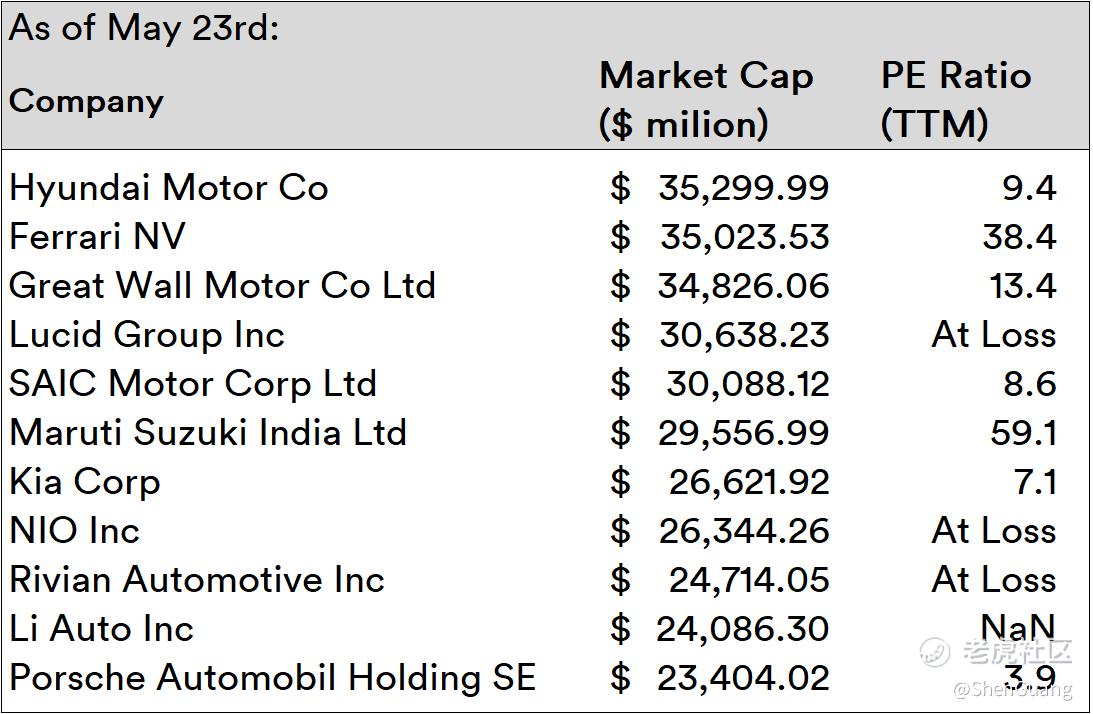Screen dimensions: 1093x714
Task: Select the Li Auto Inc cell
Action: (101, 629)
